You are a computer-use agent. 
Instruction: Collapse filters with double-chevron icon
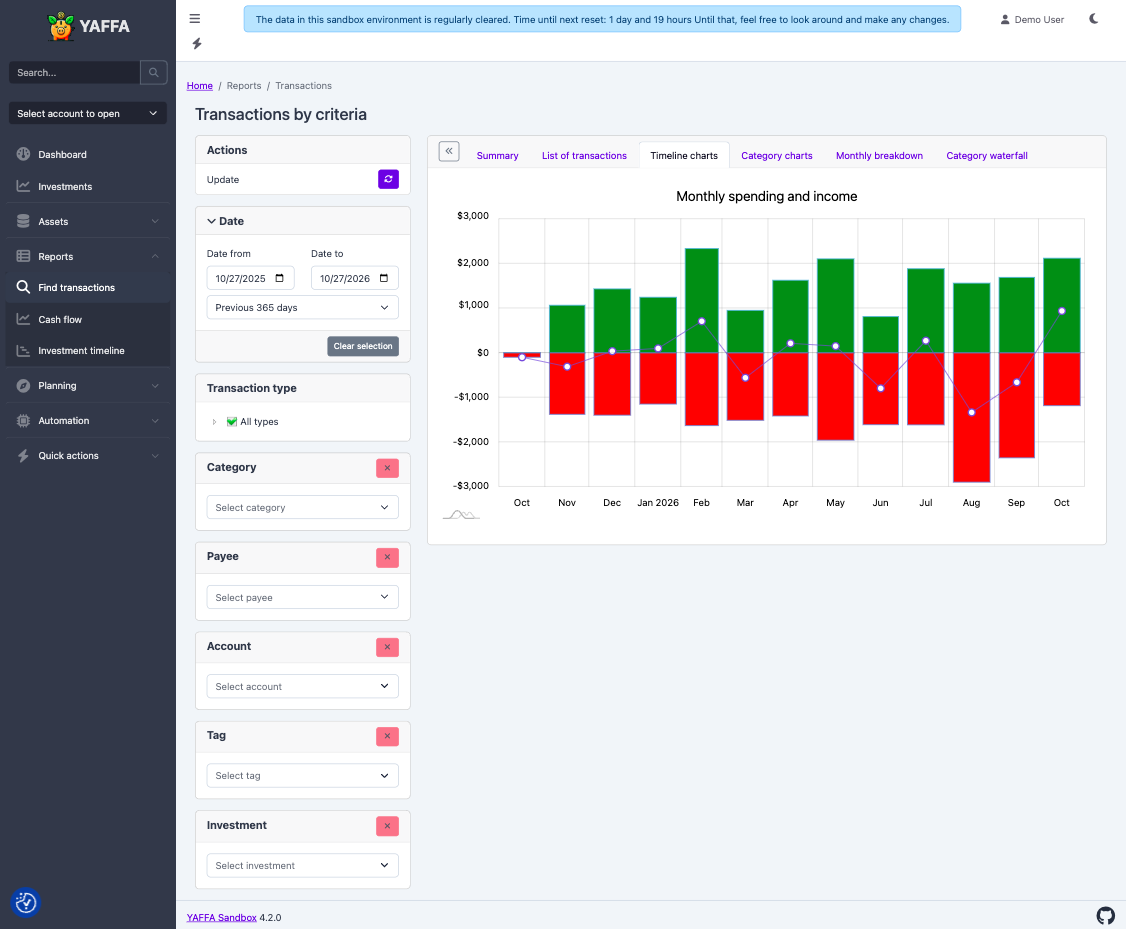click(449, 151)
